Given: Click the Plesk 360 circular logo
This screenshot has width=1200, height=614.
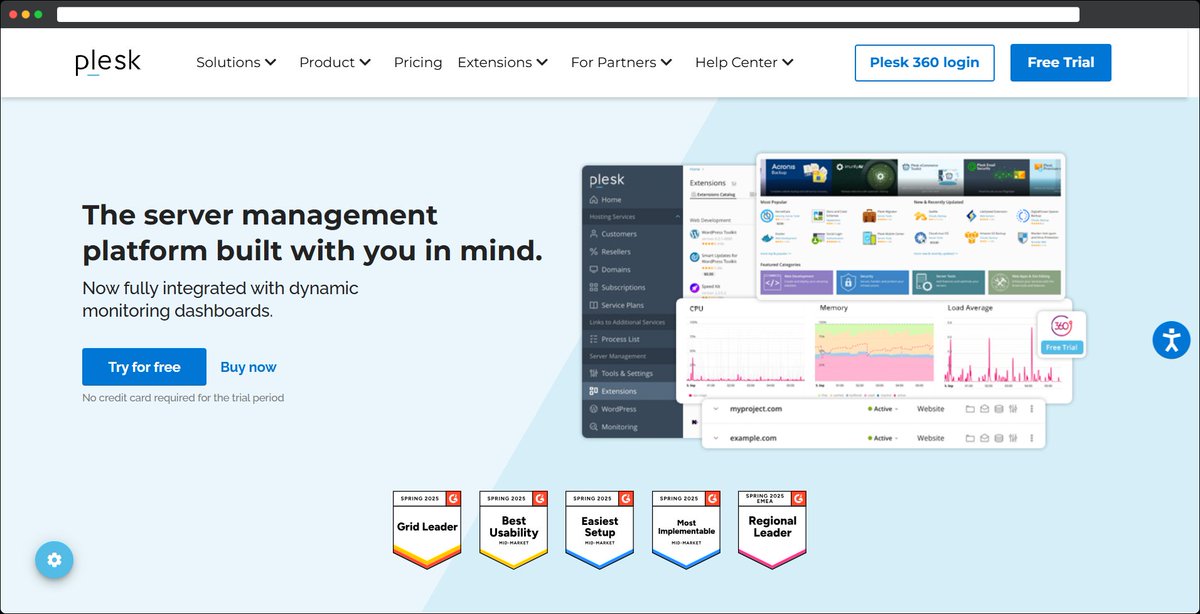Looking at the screenshot, I should point(1061,327).
